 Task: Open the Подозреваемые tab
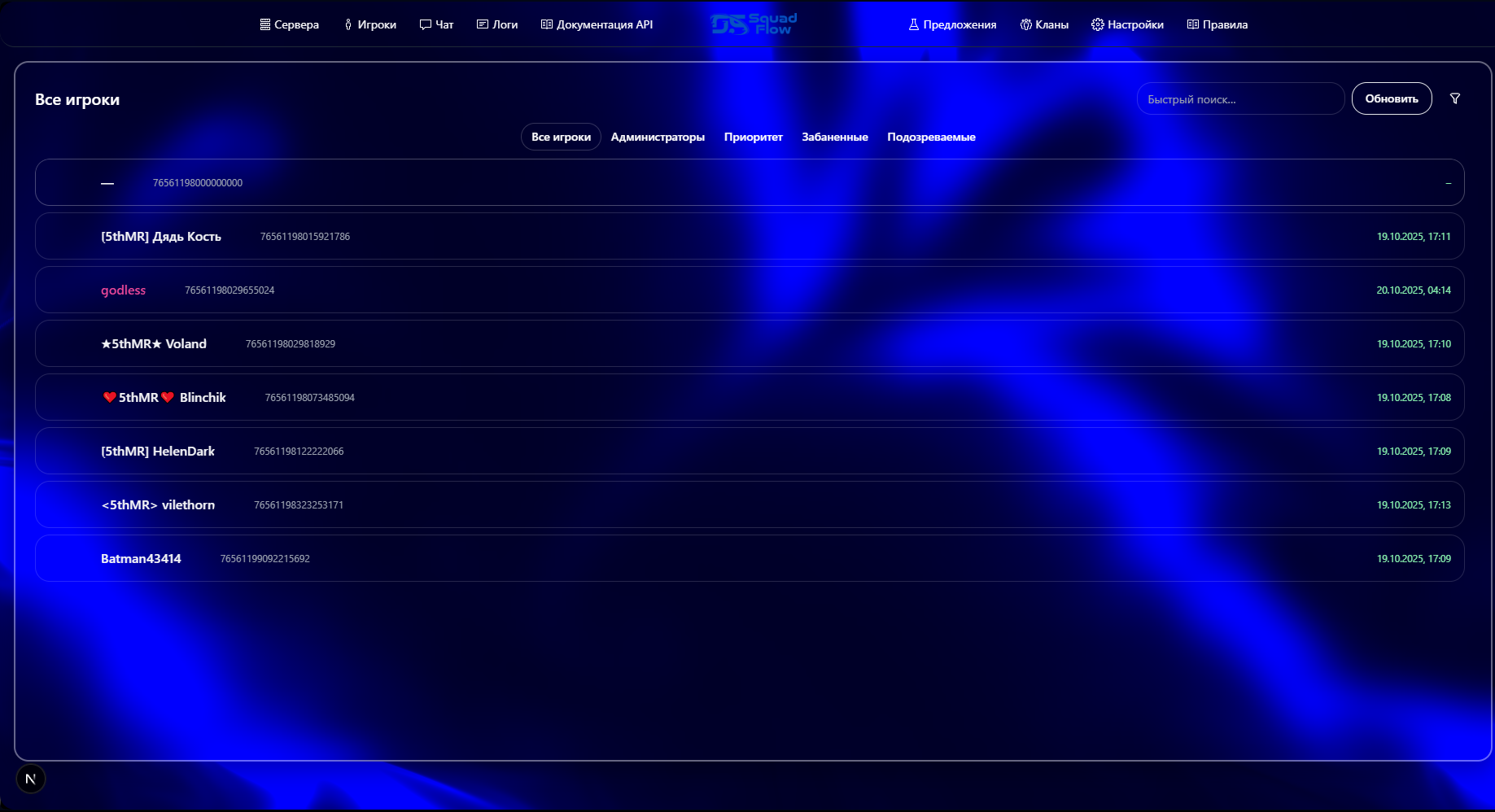coord(931,137)
